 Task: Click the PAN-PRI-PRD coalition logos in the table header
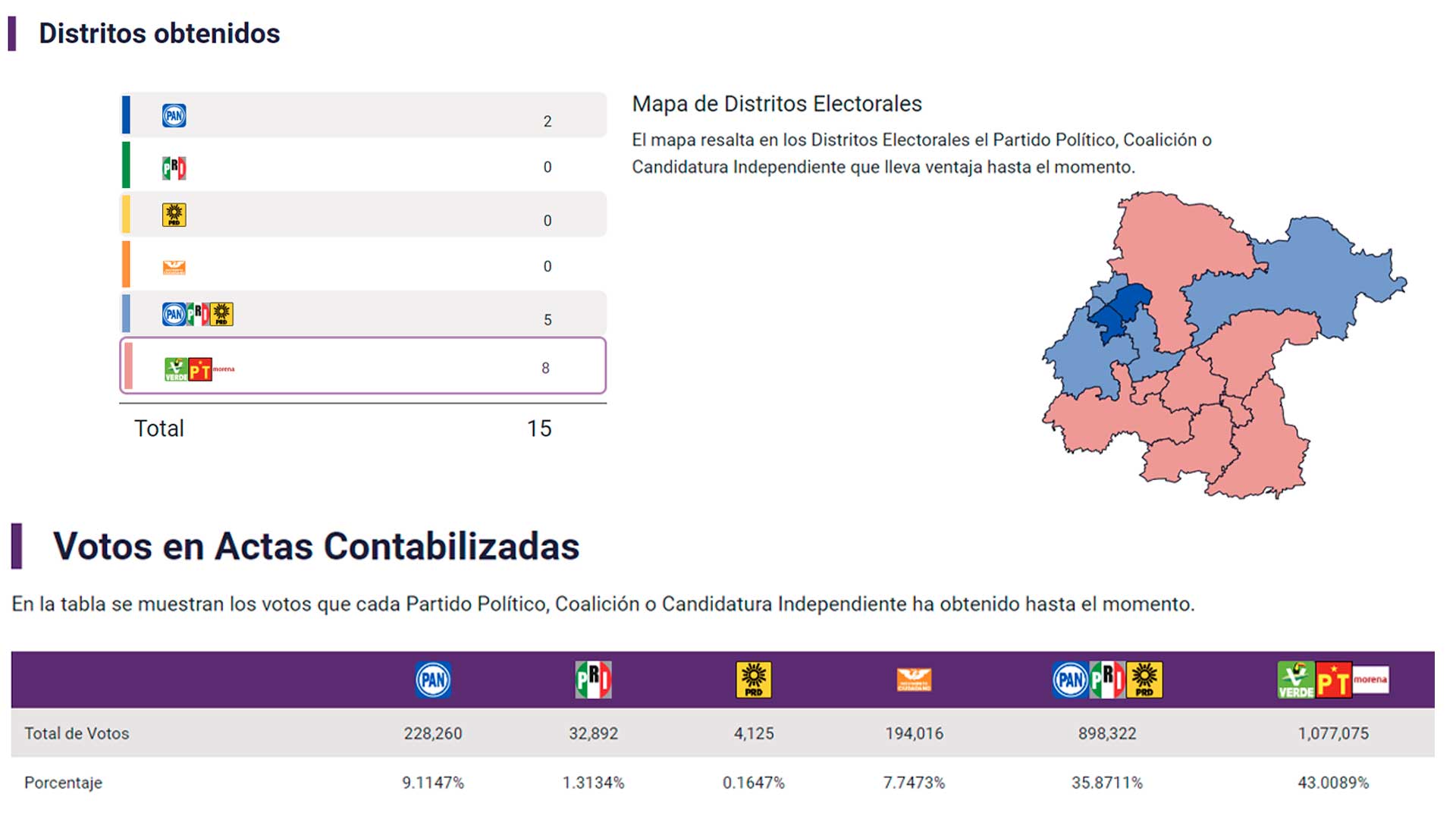pyautogui.click(x=1107, y=679)
